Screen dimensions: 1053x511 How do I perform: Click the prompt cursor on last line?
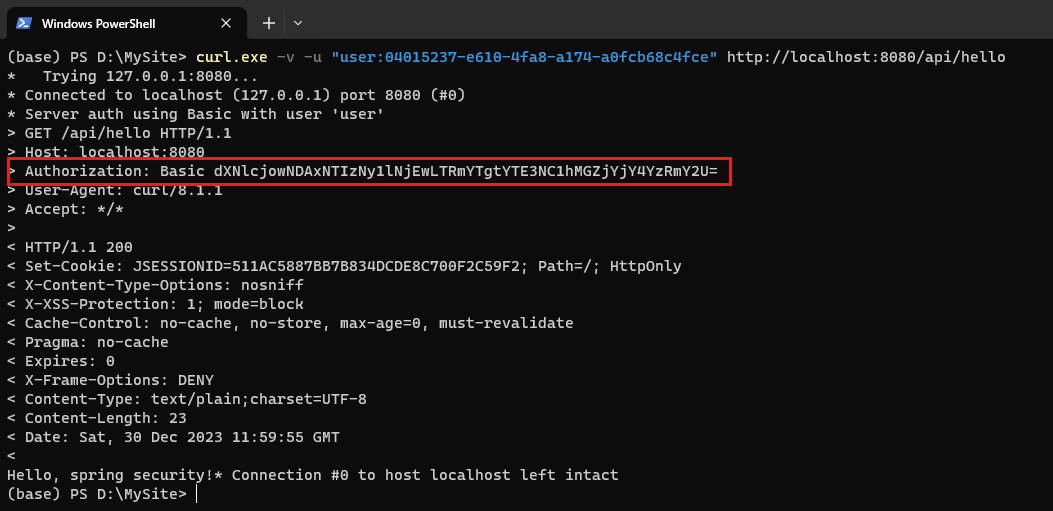point(197,495)
